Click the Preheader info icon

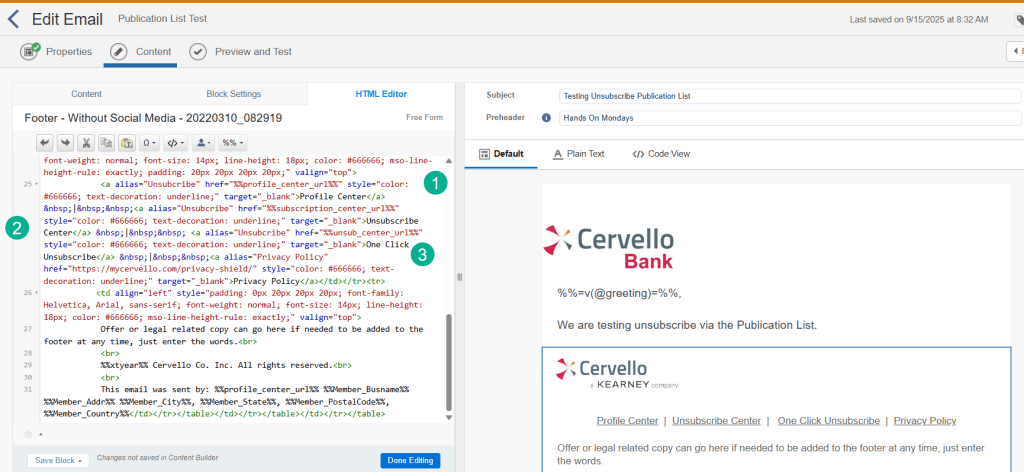tap(546, 117)
